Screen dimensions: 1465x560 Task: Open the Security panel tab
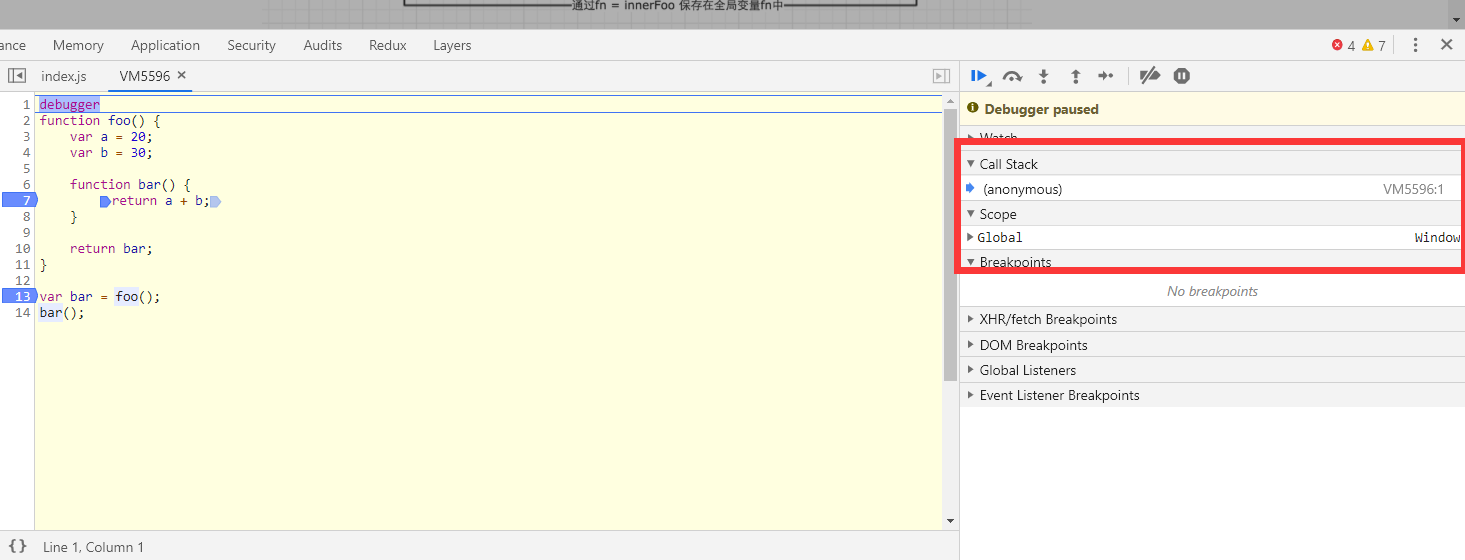[x=251, y=45]
